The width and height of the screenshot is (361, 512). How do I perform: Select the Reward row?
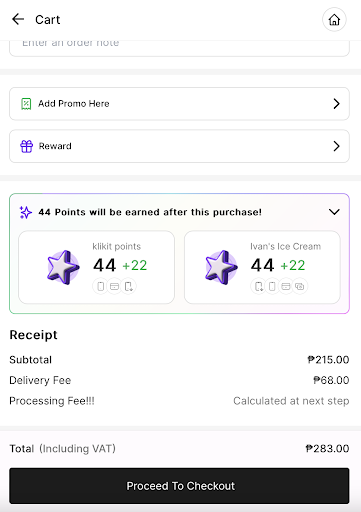tap(179, 146)
